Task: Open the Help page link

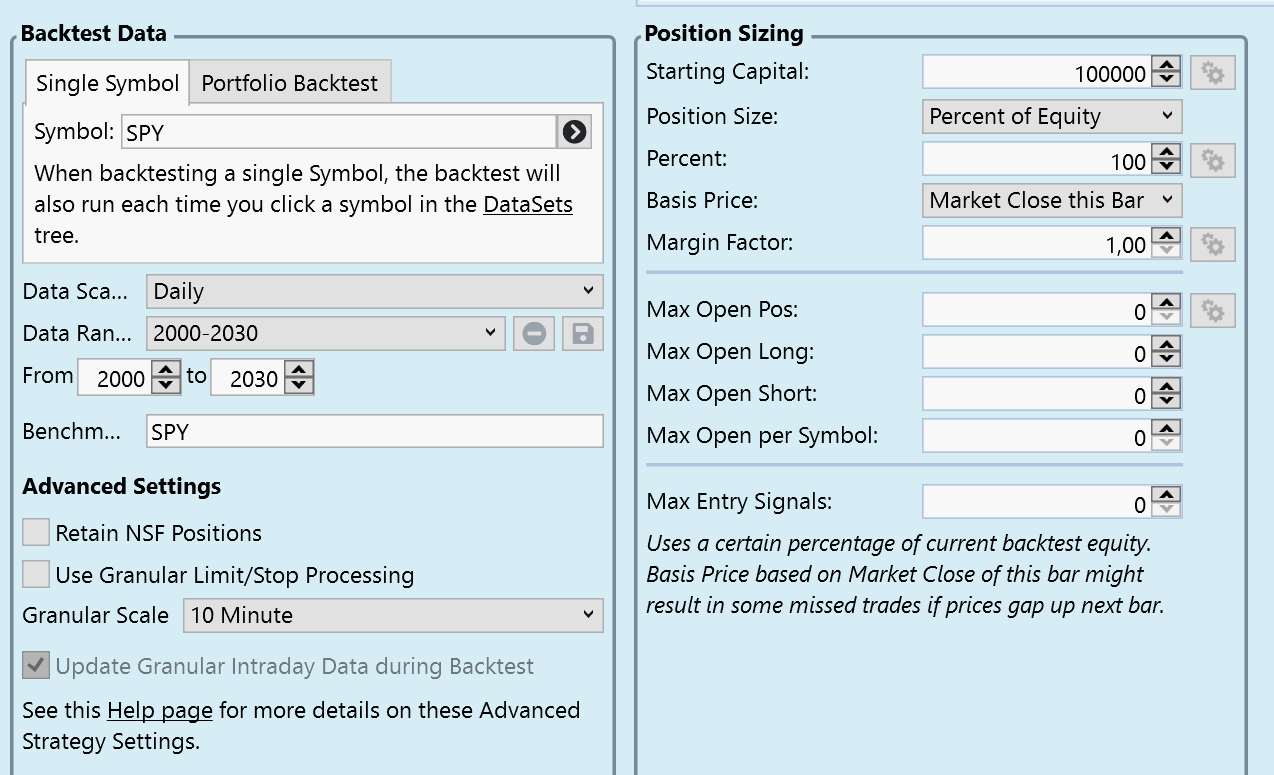Action: click(160, 711)
